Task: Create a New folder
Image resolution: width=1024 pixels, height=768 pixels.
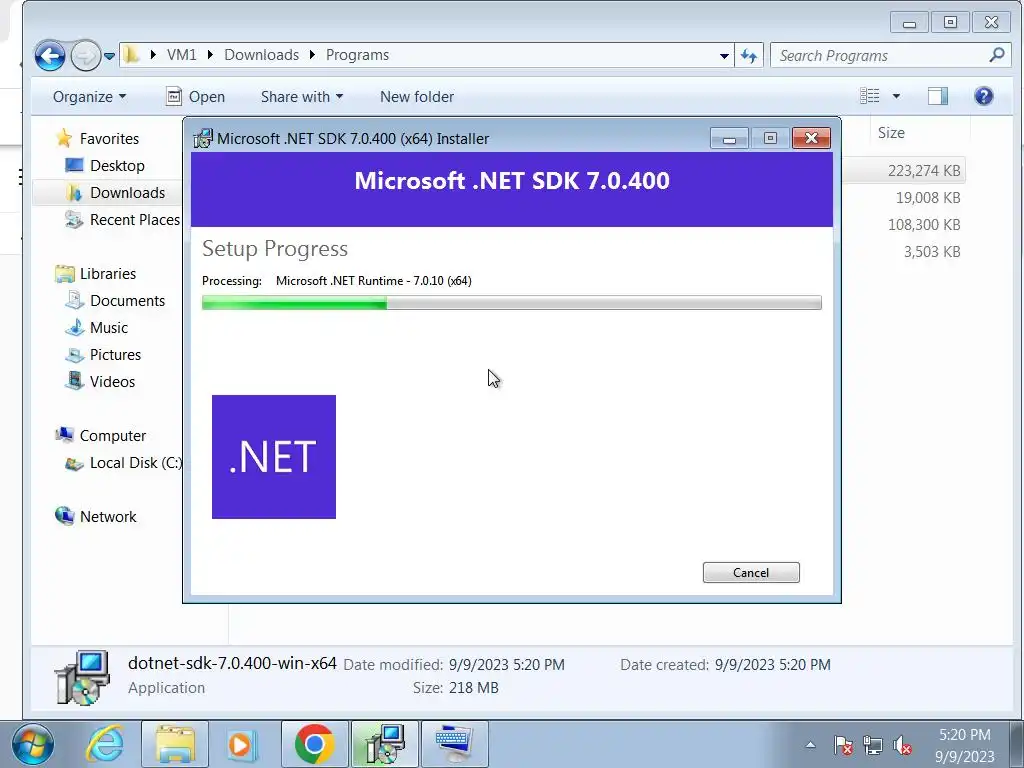Action: pos(417,97)
